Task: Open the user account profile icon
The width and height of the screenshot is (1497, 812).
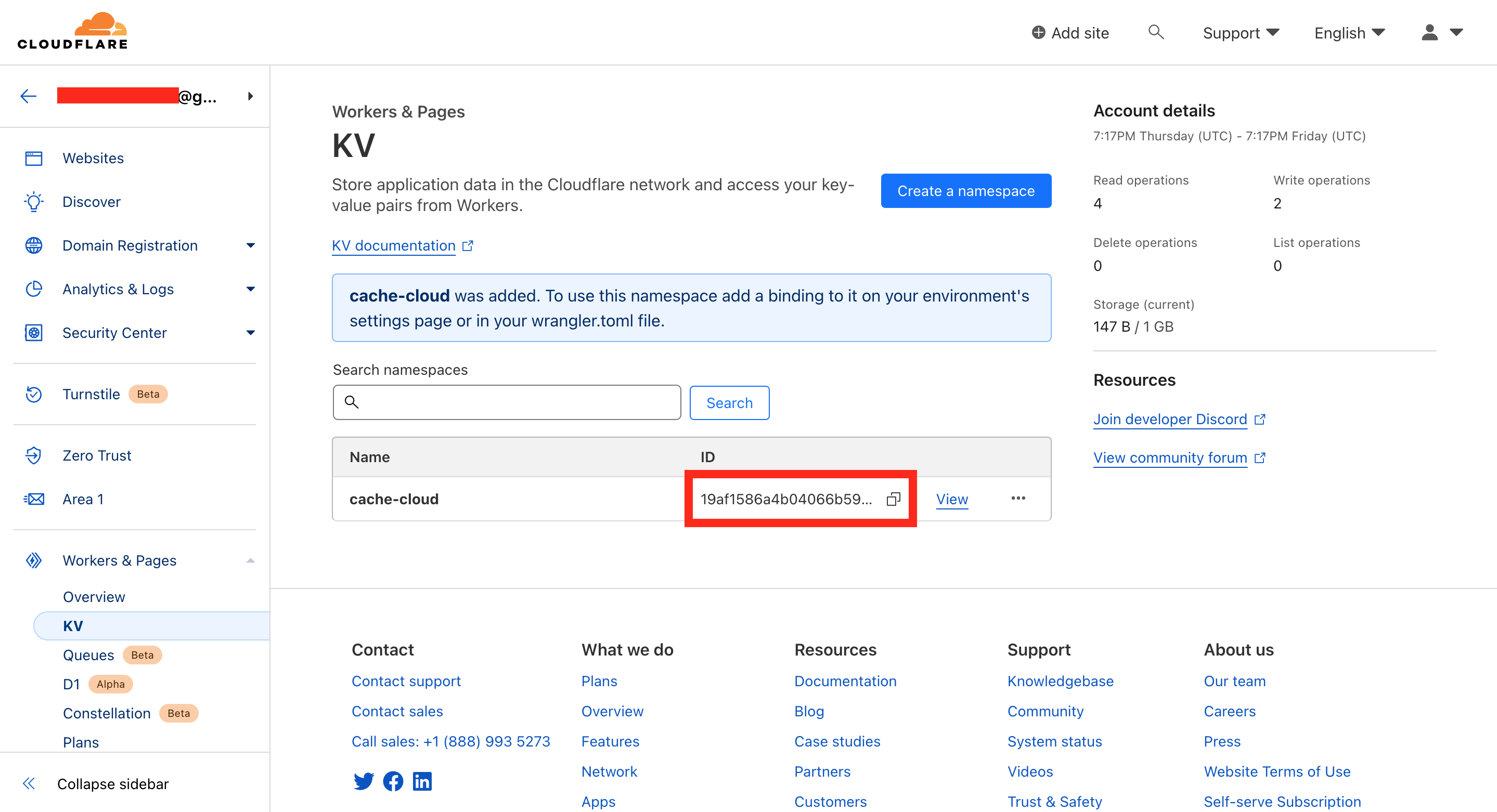Action: (x=1429, y=33)
